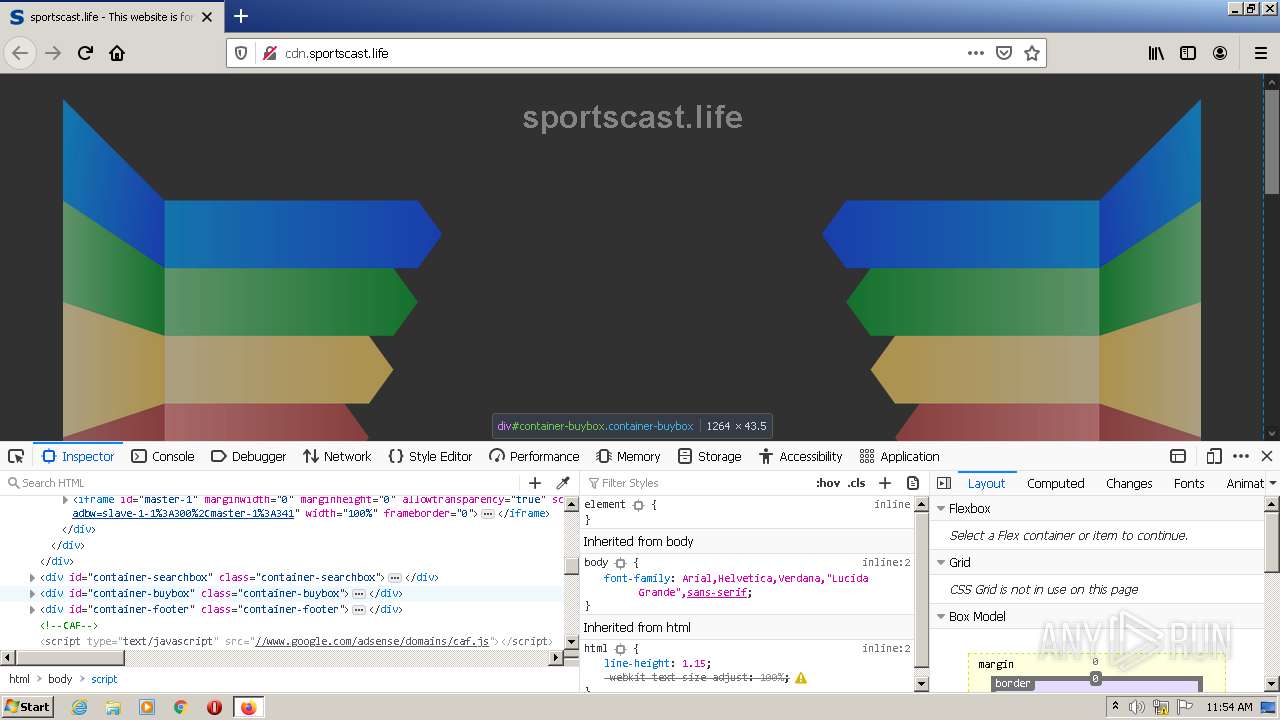Open the volume icon in system tray
This screenshot has width=1280, height=720.
(x=1137, y=707)
